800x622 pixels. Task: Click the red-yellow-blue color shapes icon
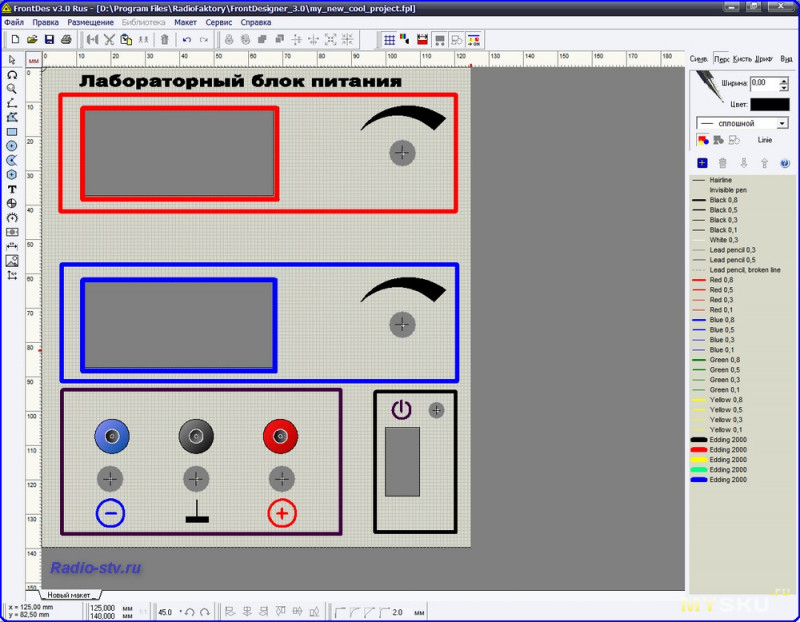point(703,140)
